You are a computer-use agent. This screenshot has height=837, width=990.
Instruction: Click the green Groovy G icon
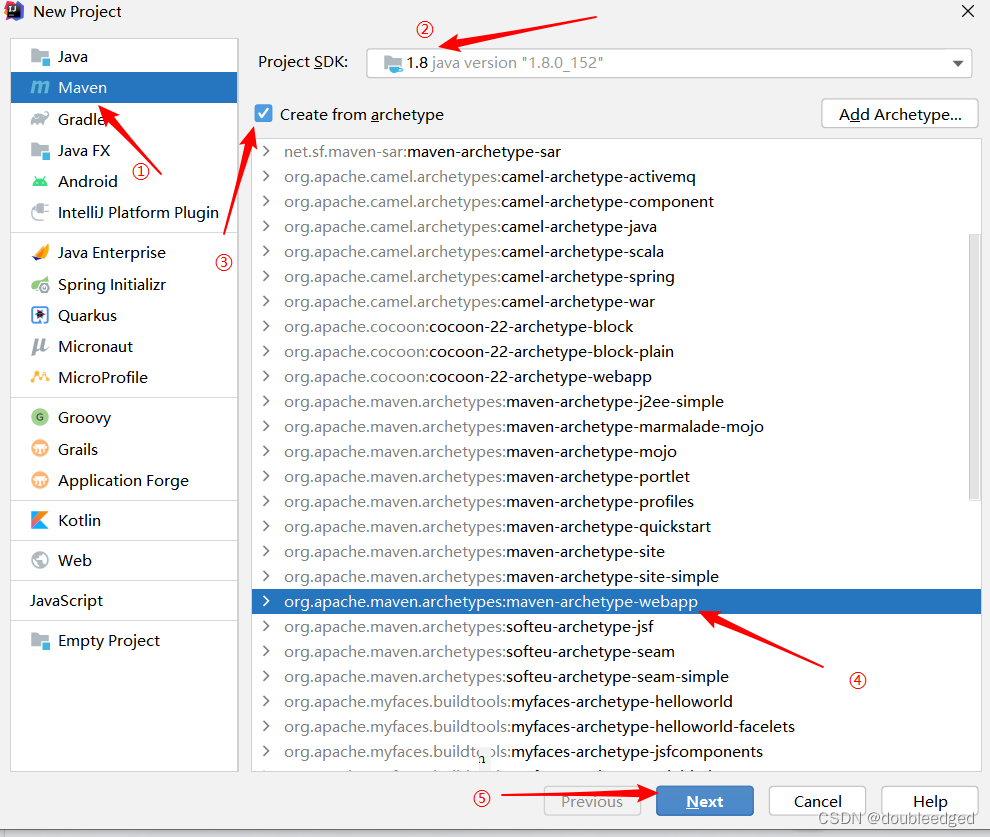tap(40, 417)
